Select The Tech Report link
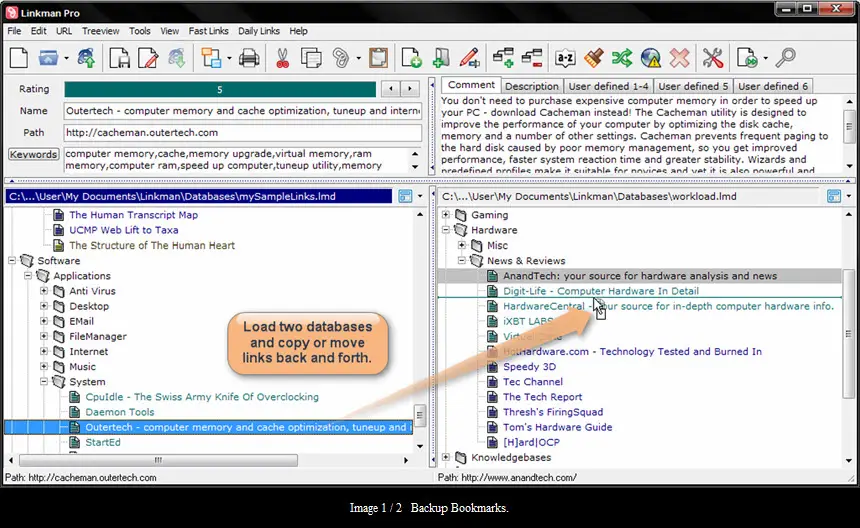Viewport: 860px width, 528px height. coord(542,396)
